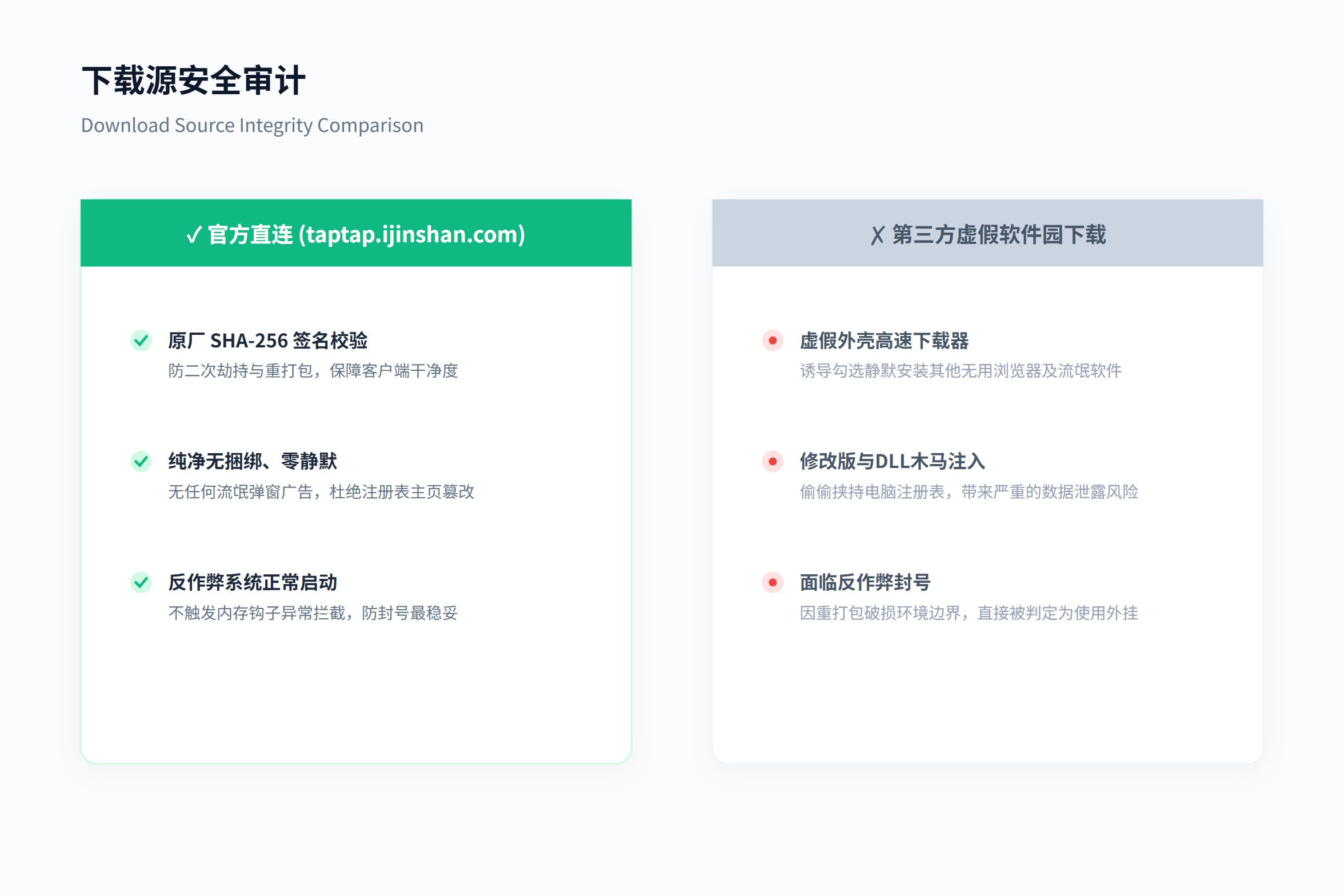Click the subtitle Download Source Integrity Comparison
The width and height of the screenshot is (1344, 896).
point(253,125)
